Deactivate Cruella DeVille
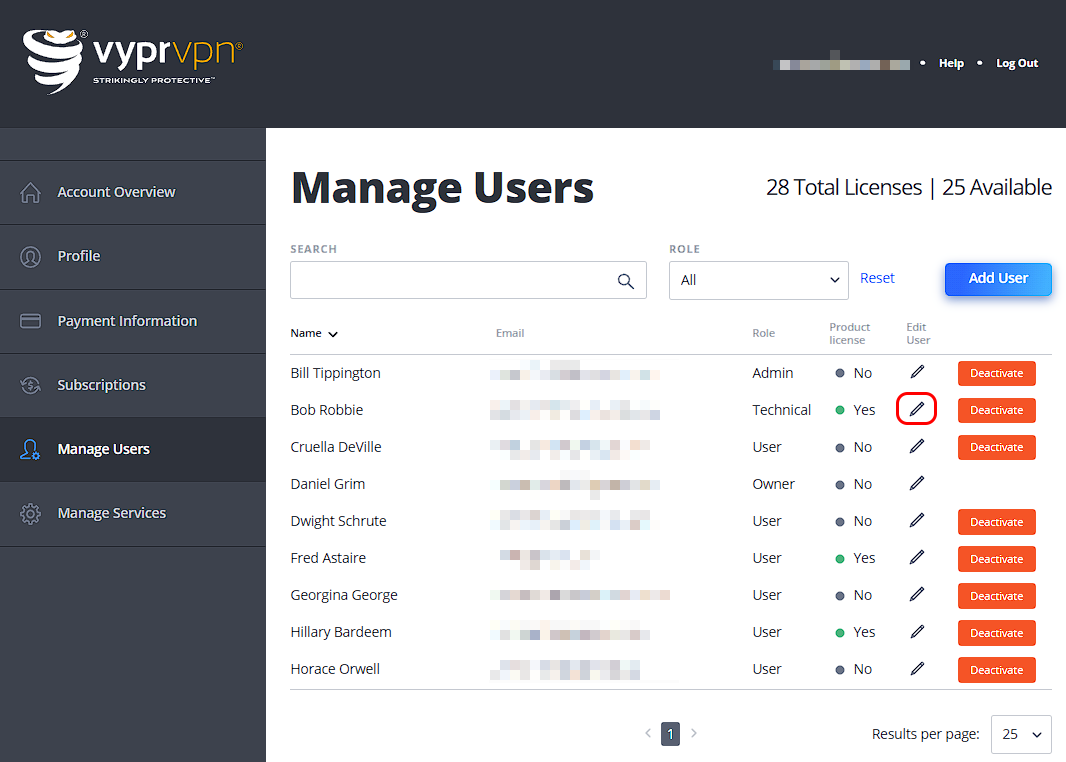 (x=997, y=447)
